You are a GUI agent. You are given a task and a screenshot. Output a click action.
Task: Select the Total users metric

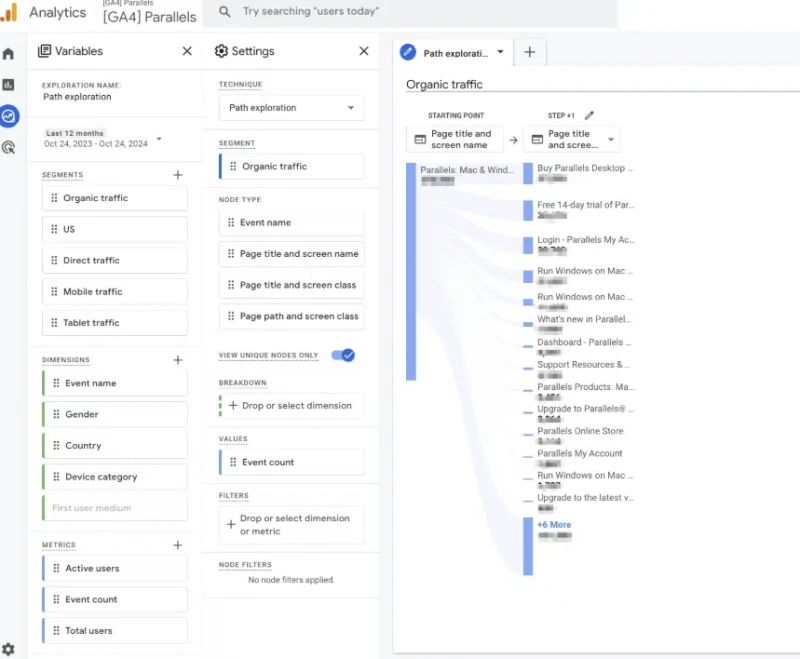coord(115,630)
